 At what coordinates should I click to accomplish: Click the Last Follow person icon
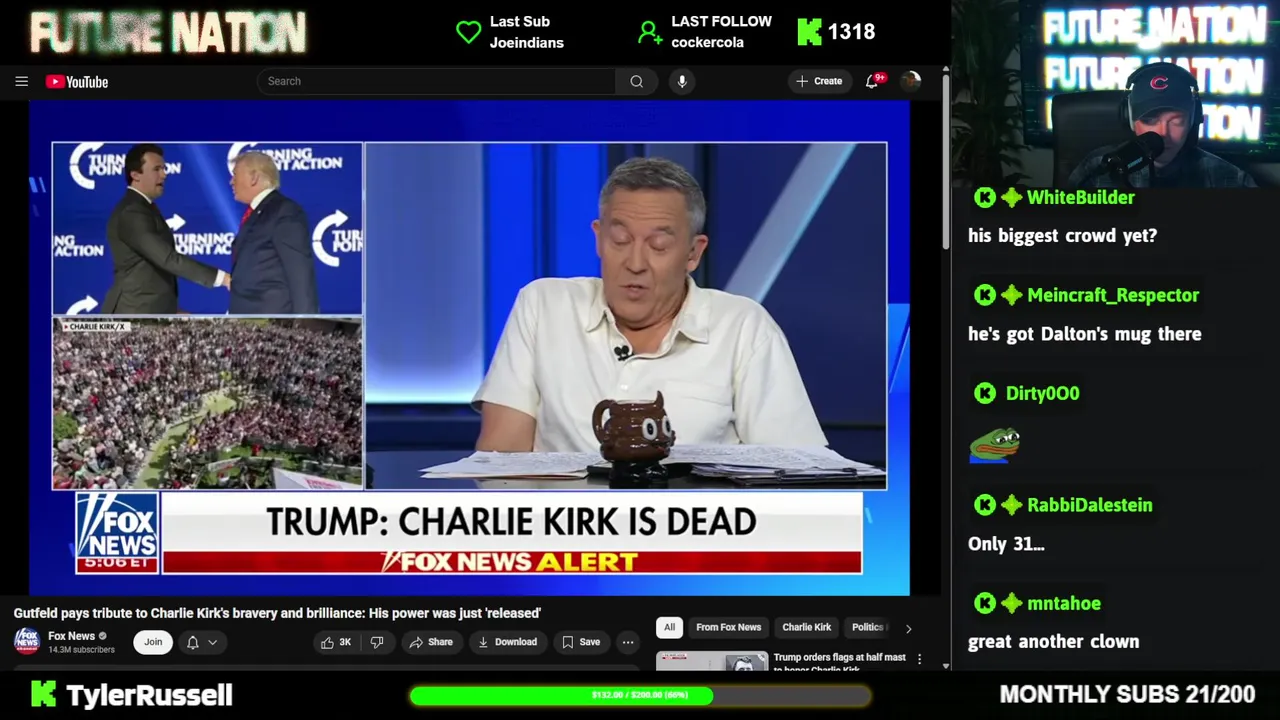(x=650, y=32)
